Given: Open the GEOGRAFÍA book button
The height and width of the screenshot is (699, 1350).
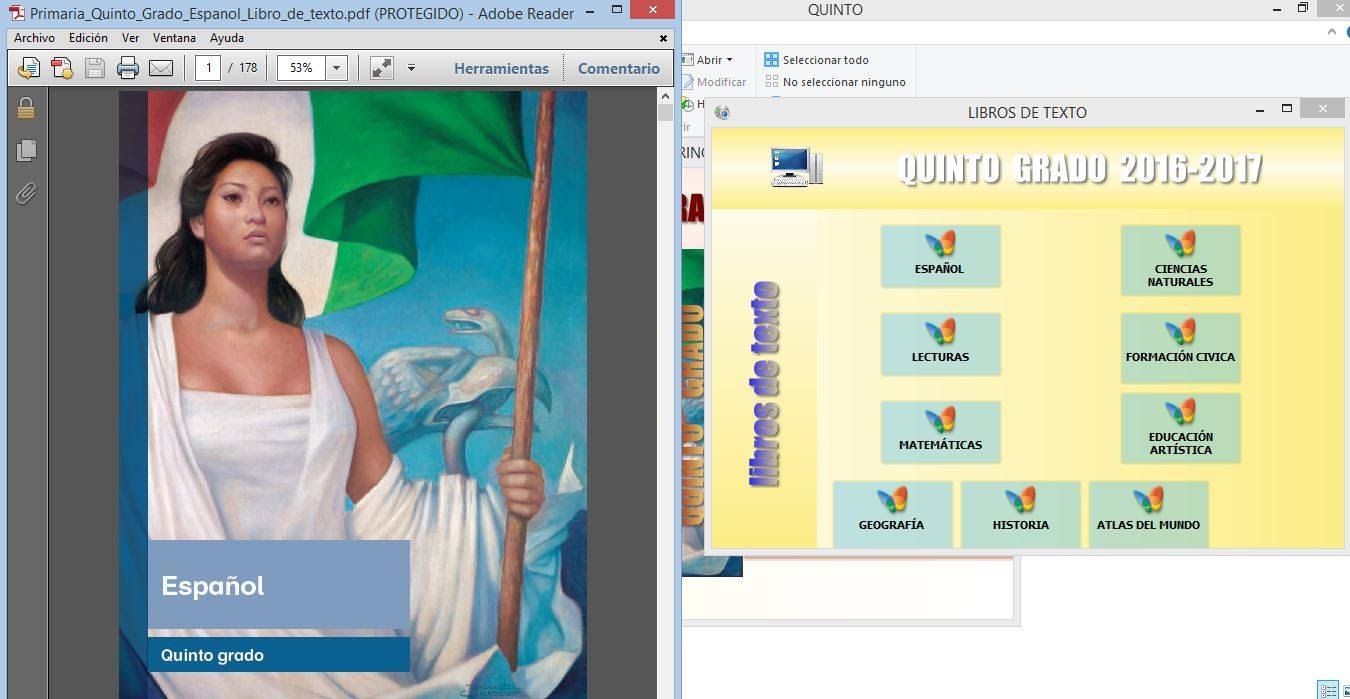Looking at the screenshot, I should click(892, 514).
